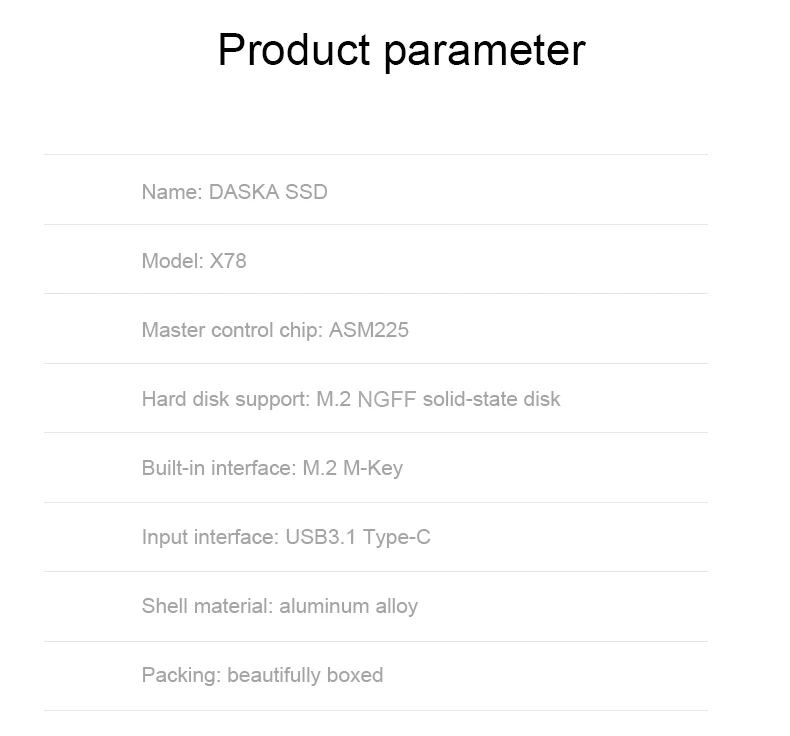Select the 'X78' model value

pyautogui.click(x=228, y=261)
